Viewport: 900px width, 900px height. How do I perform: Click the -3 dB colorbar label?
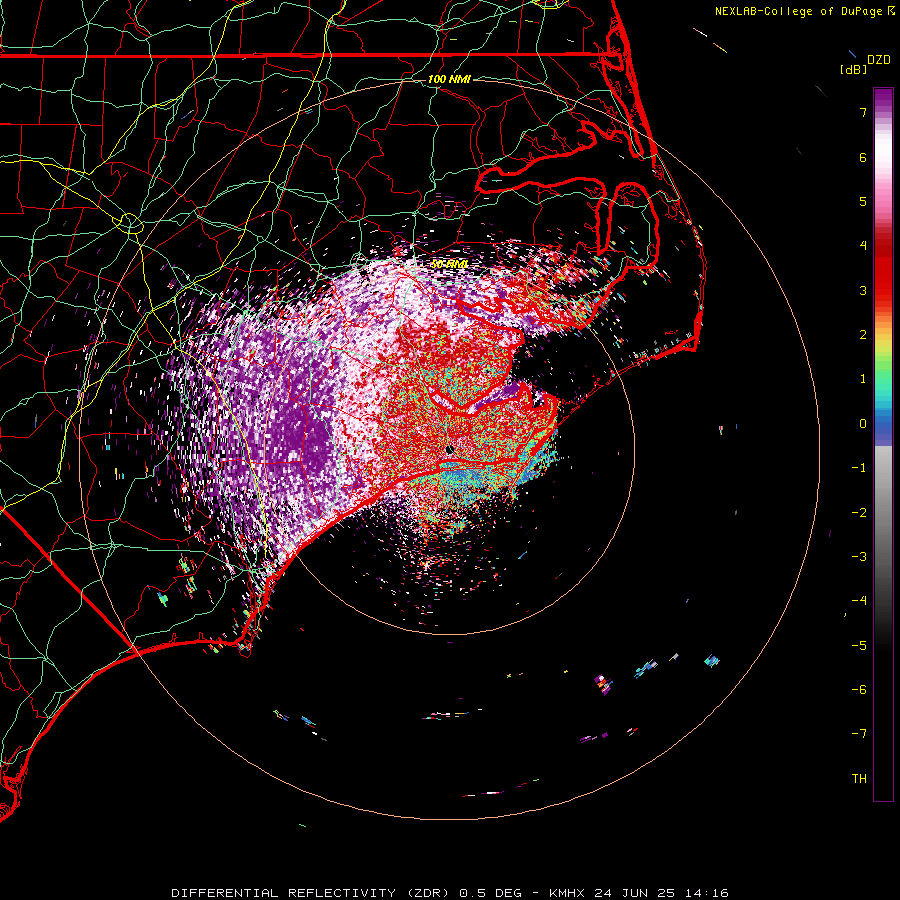point(859,557)
